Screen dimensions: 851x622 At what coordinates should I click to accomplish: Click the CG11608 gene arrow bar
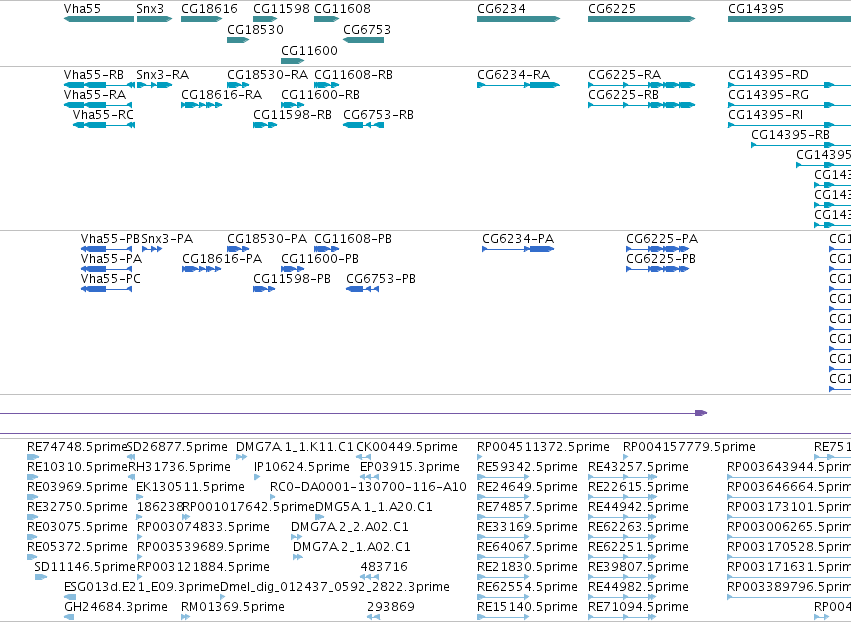[327, 19]
